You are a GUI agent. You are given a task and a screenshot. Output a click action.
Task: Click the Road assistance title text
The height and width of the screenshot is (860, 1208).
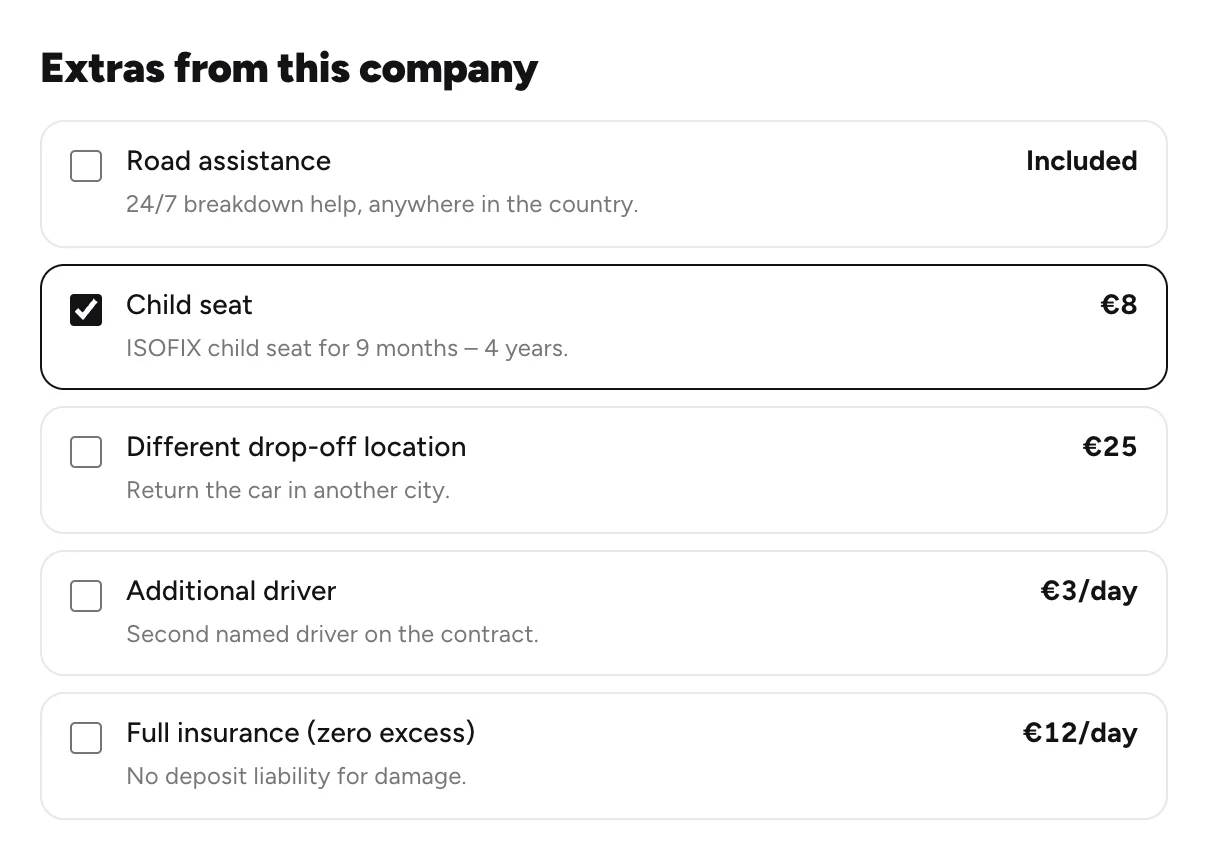coord(228,161)
